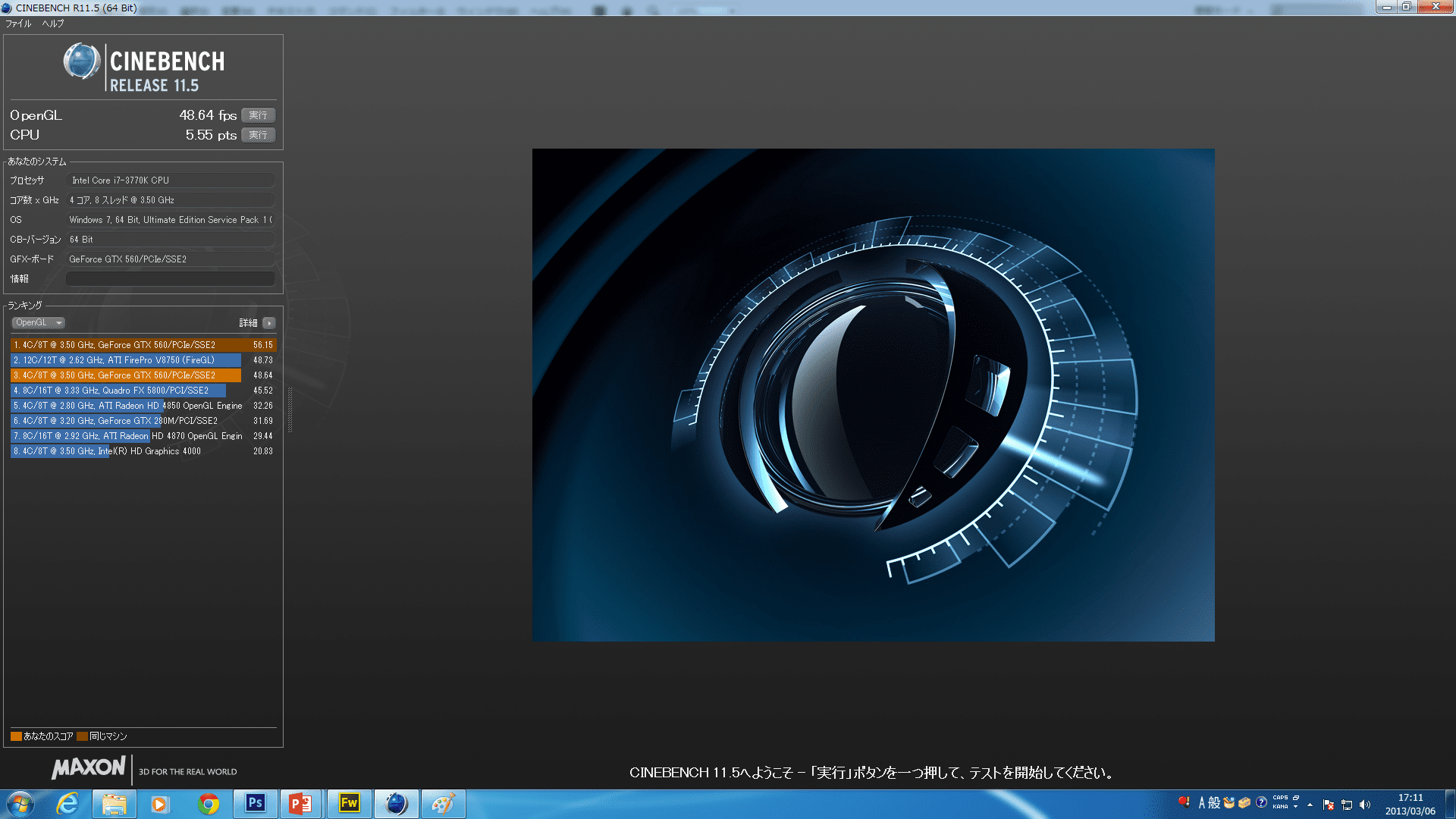
Task: Click the rendered eye preview image
Action: [x=873, y=395]
